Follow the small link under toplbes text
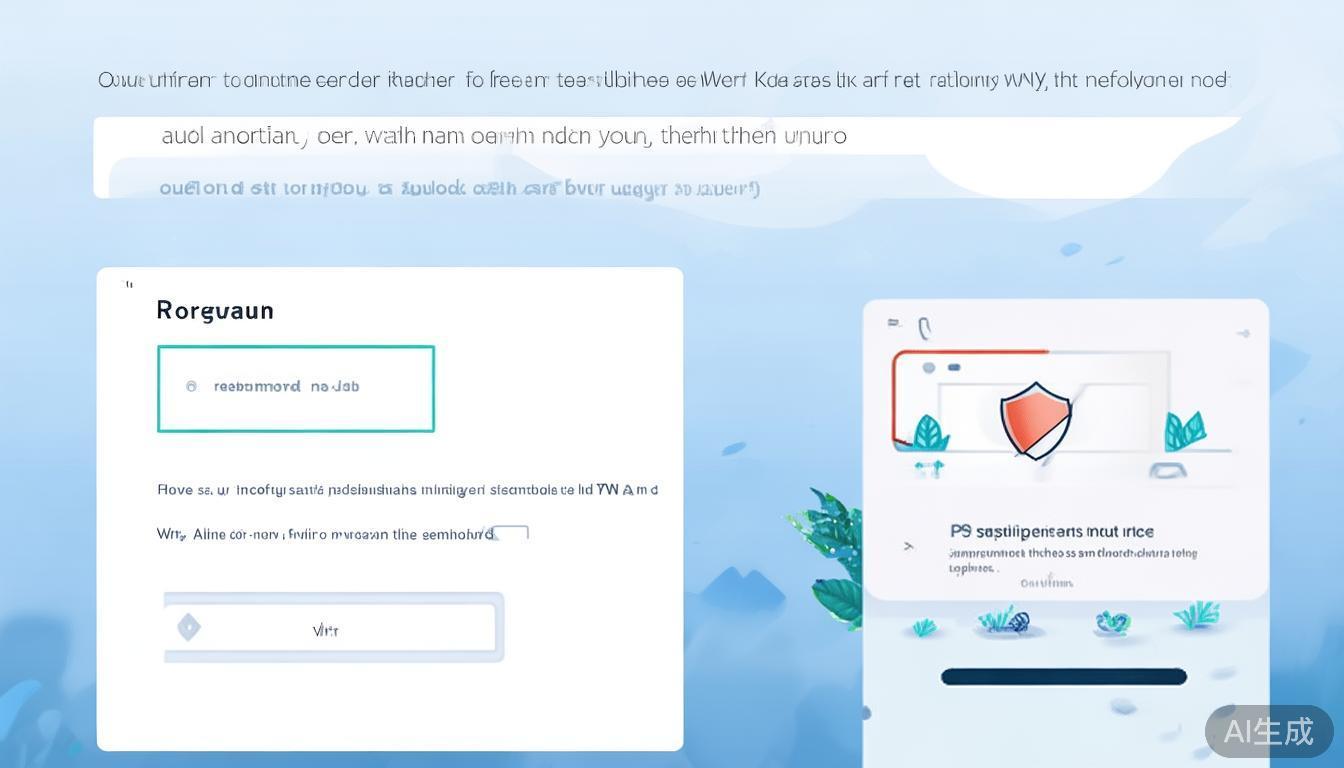This screenshot has width=1344, height=768. pos(1047,582)
